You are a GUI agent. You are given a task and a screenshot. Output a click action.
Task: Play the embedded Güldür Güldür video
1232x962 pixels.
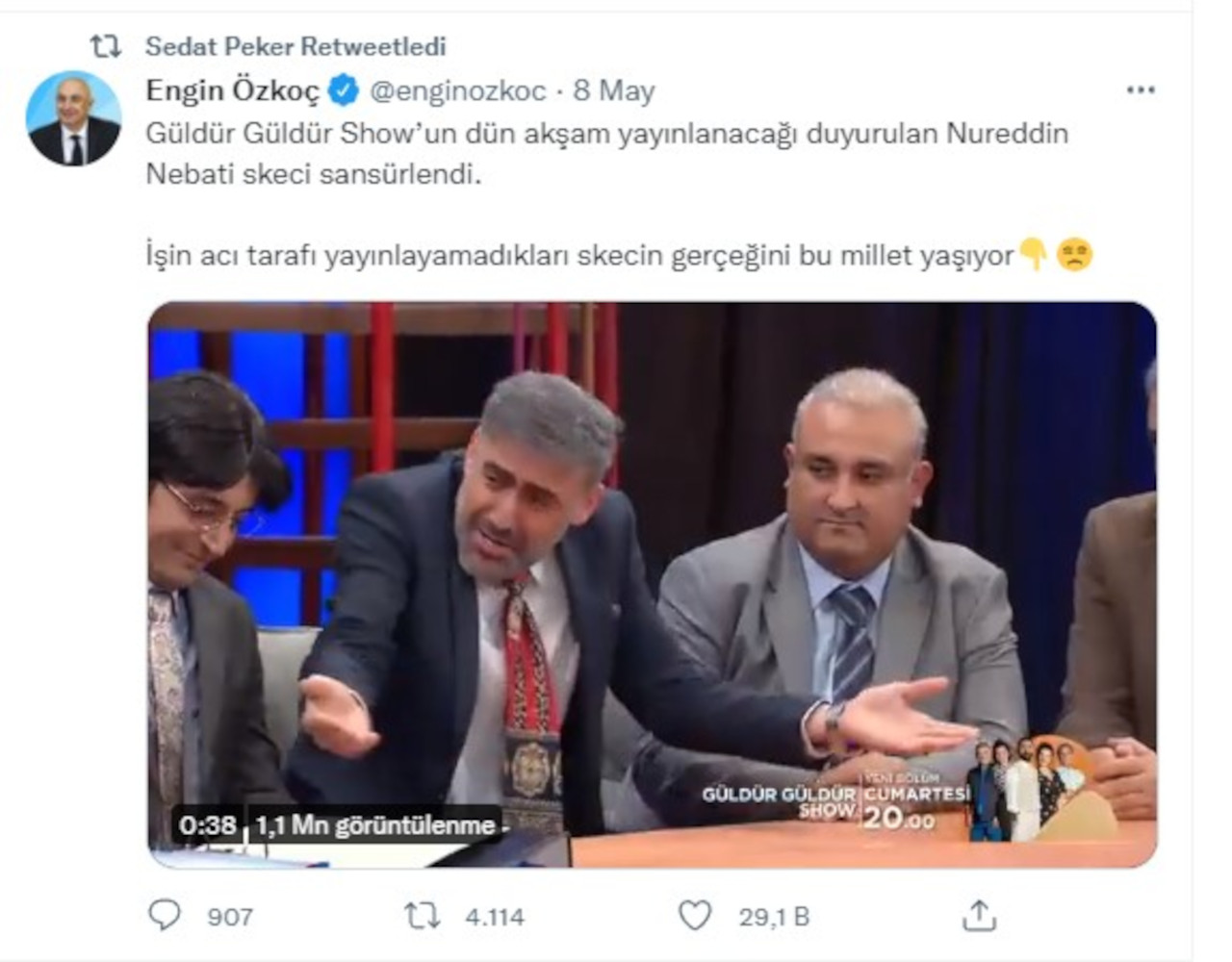pos(652,584)
